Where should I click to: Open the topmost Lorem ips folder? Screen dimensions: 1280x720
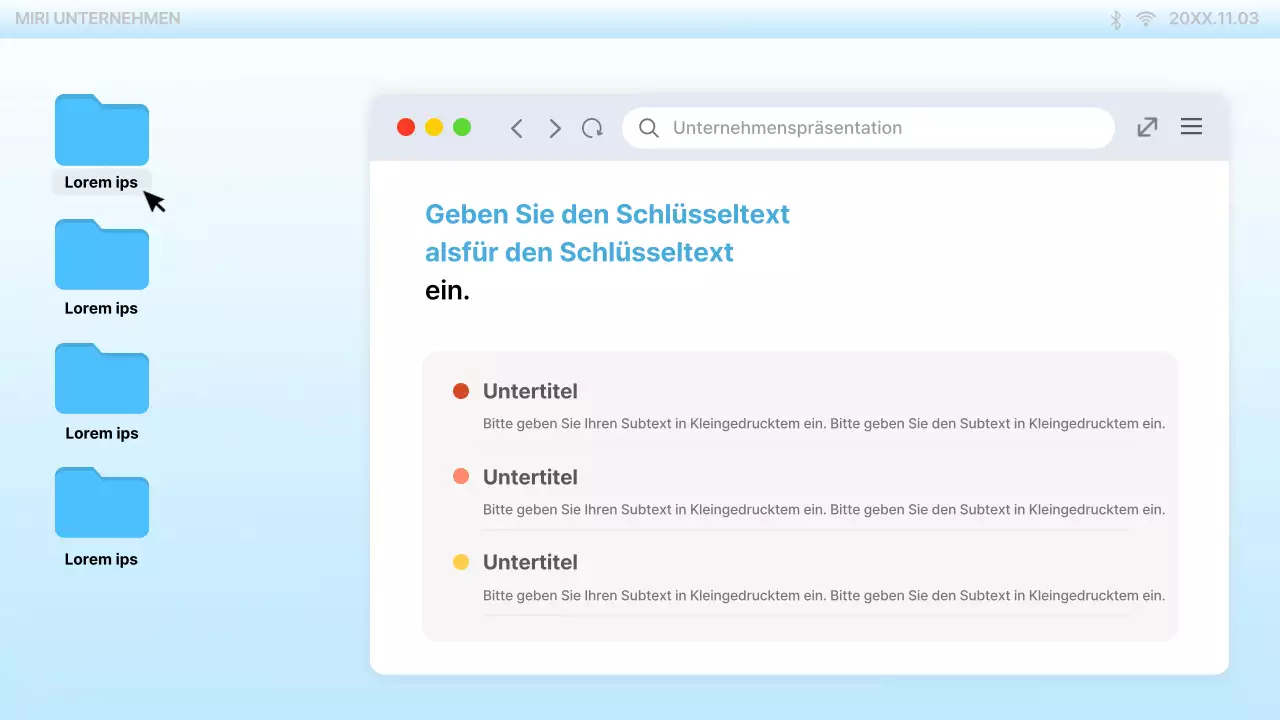click(x=101, y=130)
